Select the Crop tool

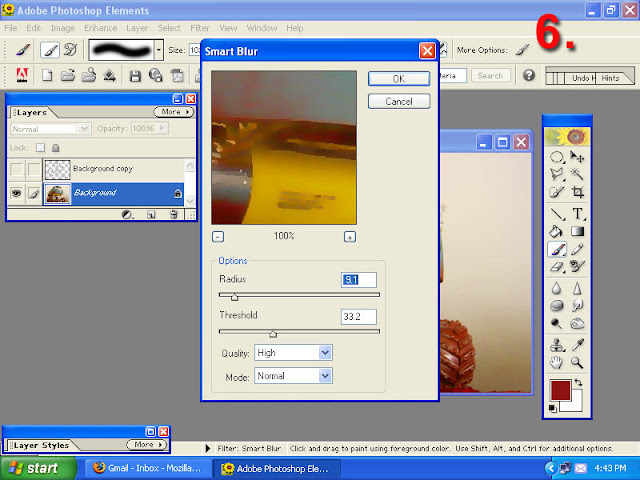coord(577,192)
